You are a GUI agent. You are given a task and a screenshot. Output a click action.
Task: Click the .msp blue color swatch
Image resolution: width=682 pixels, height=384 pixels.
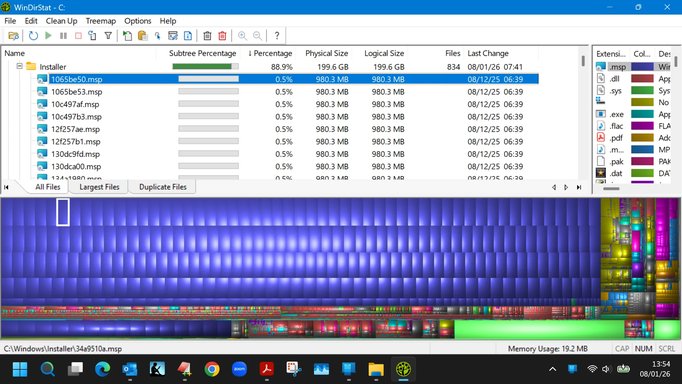tap(642, 67)
